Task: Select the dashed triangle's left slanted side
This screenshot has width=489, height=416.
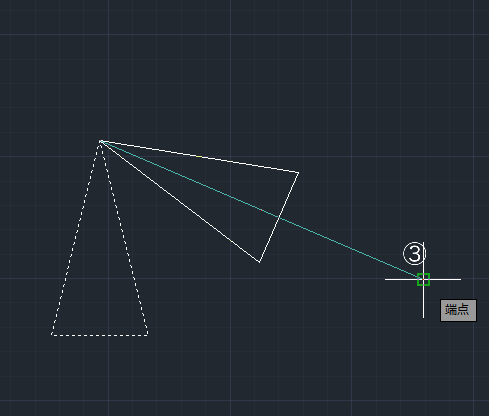Action: point(76,238)
